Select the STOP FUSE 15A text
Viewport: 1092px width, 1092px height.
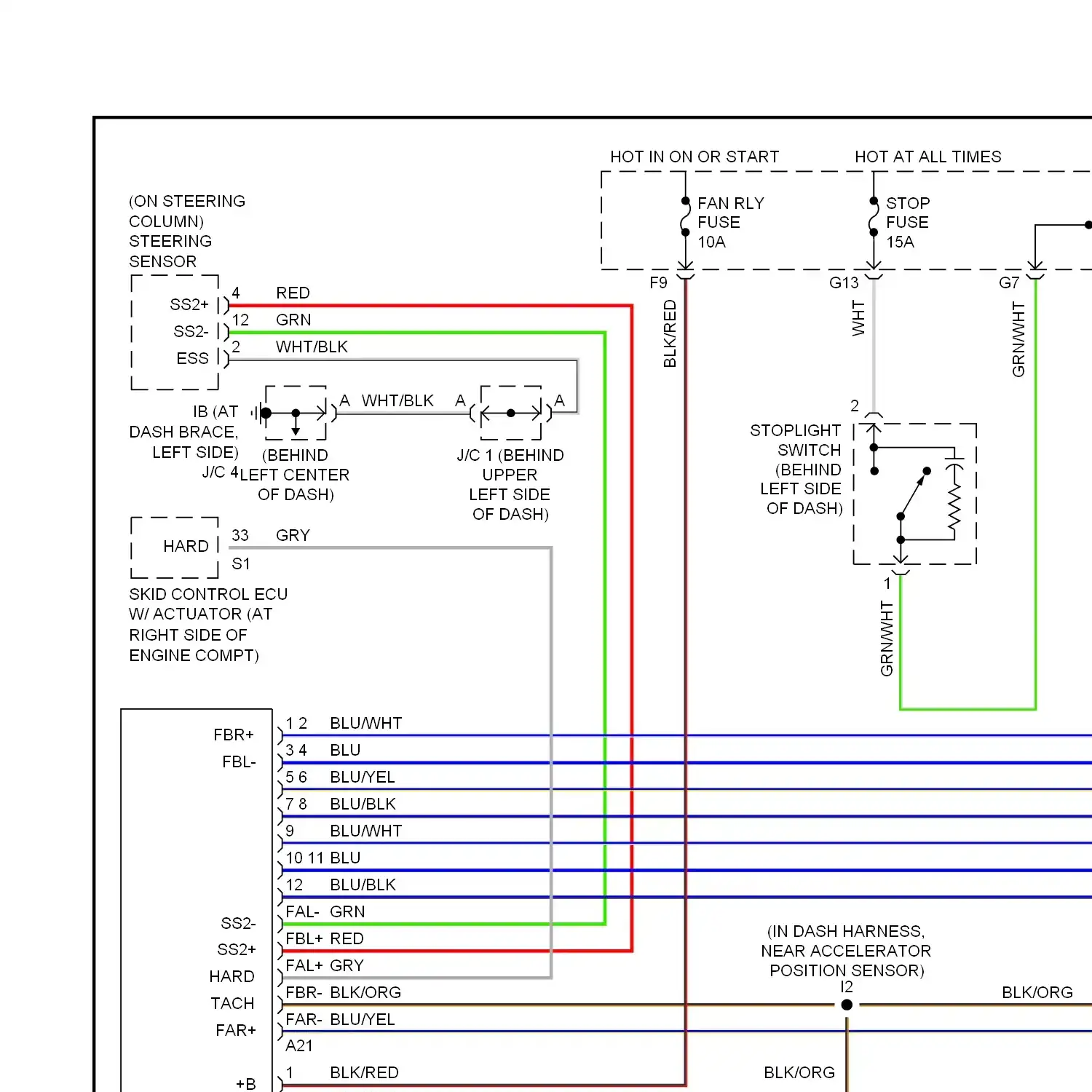click(908, 223)
